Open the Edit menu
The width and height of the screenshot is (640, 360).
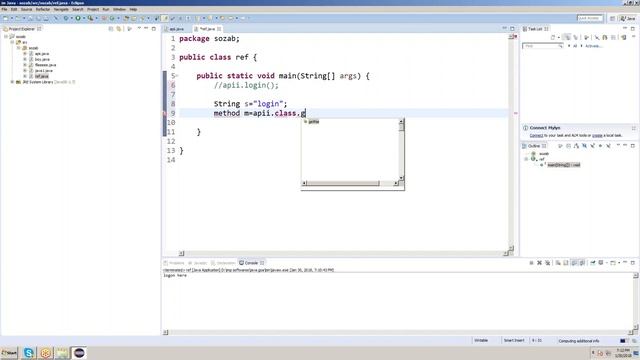click(x=14, y=9)
